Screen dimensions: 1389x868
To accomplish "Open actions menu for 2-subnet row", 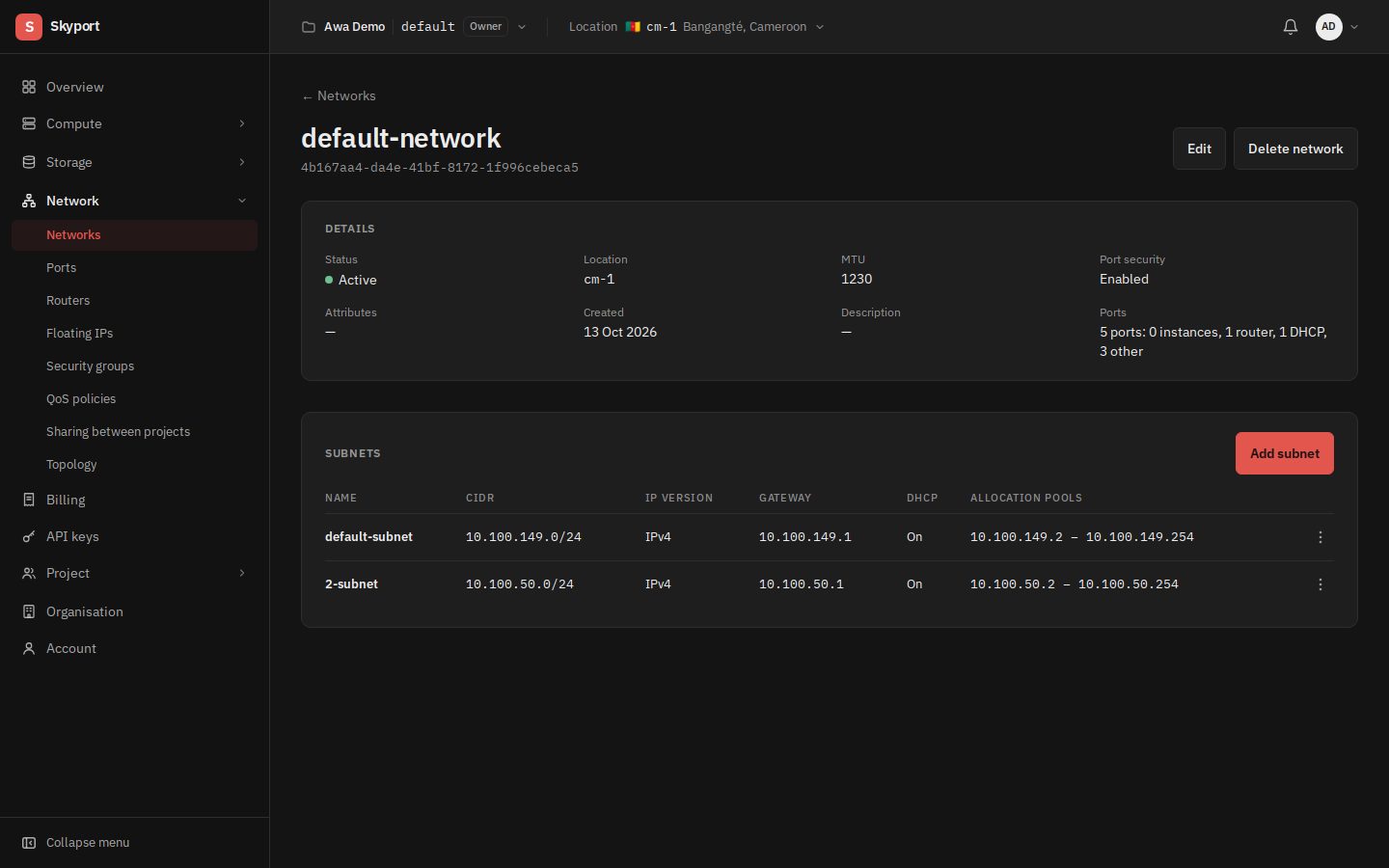I will (1321, 584).
